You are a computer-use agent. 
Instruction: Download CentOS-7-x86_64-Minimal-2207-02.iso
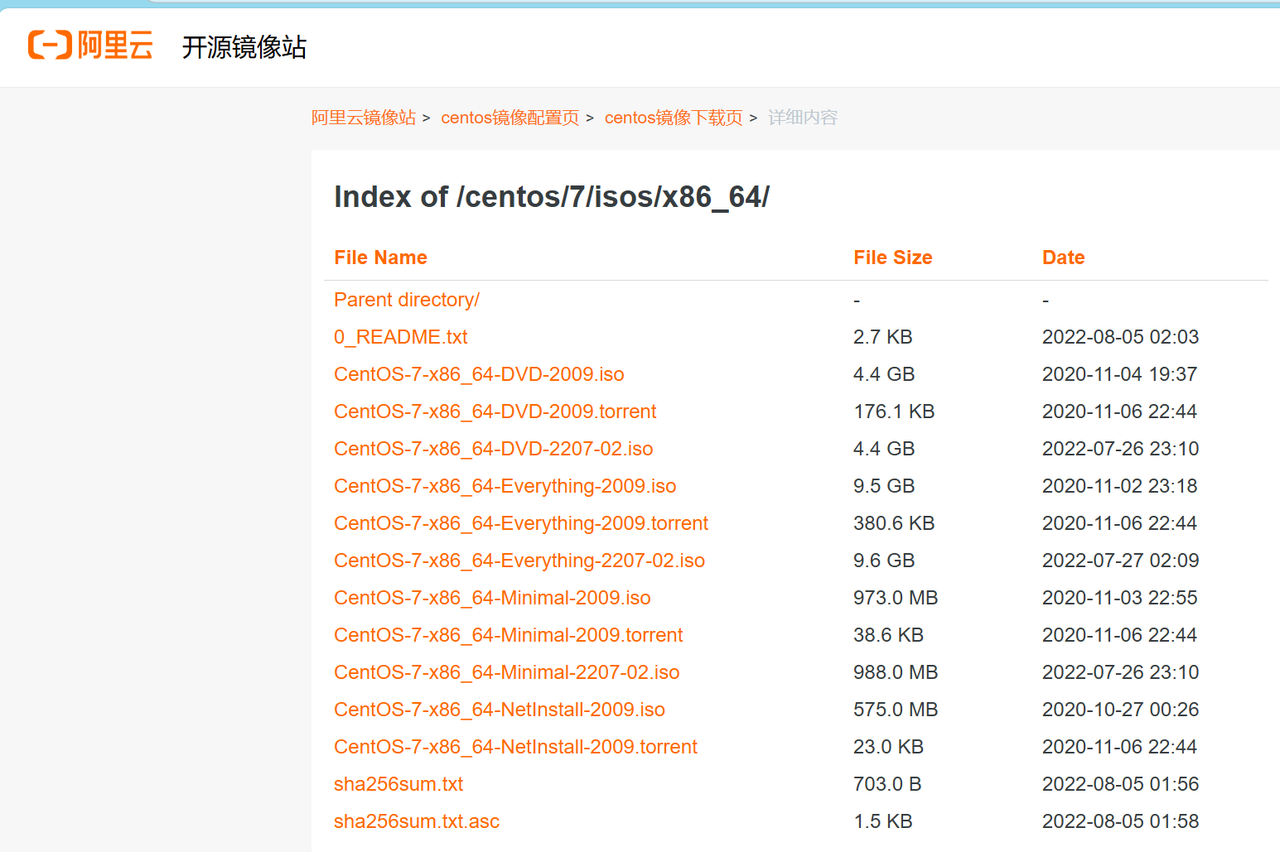click(x=507, y=672)
